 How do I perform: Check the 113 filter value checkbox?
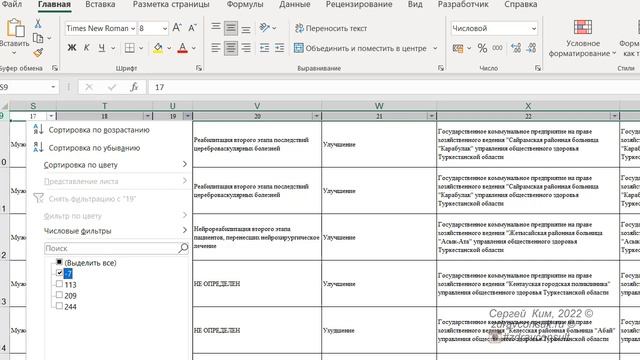[59, 284]
